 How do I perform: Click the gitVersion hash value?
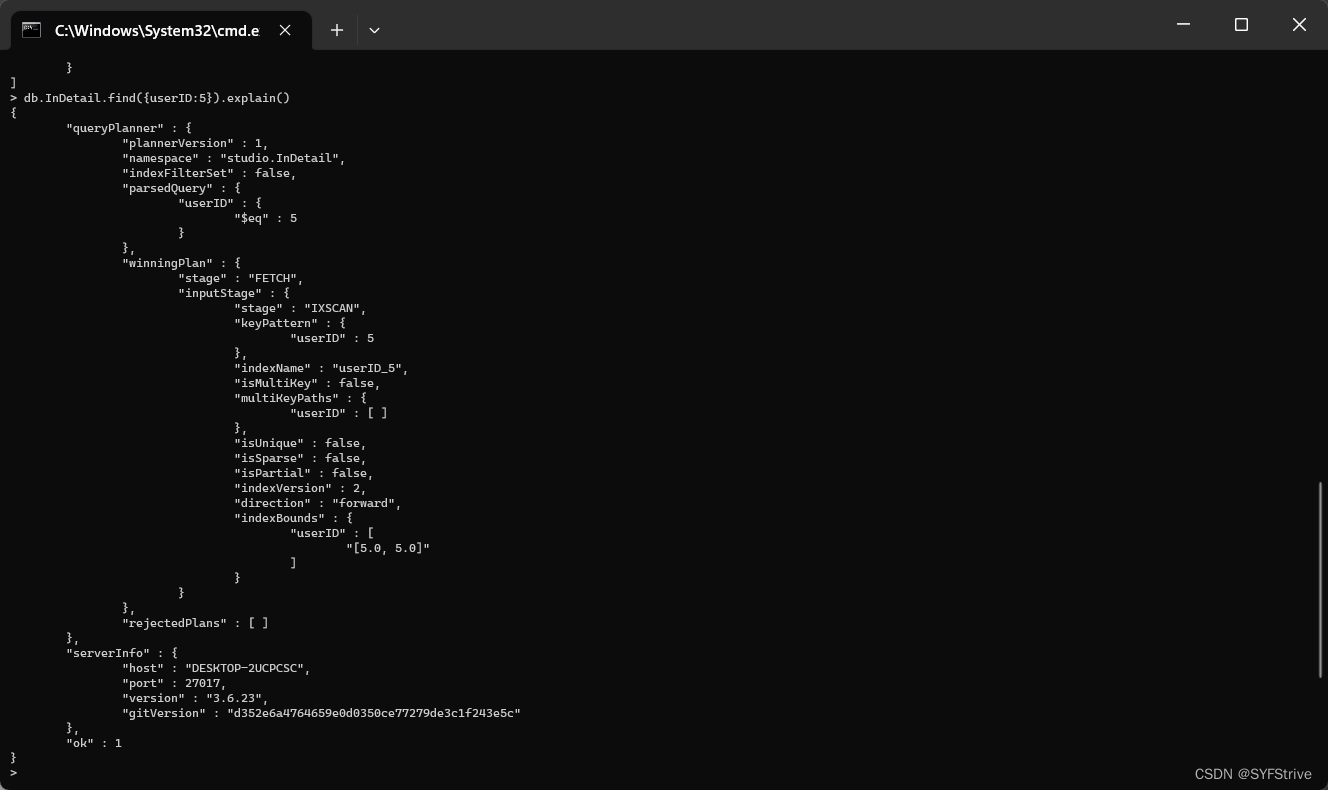point(374,713)
